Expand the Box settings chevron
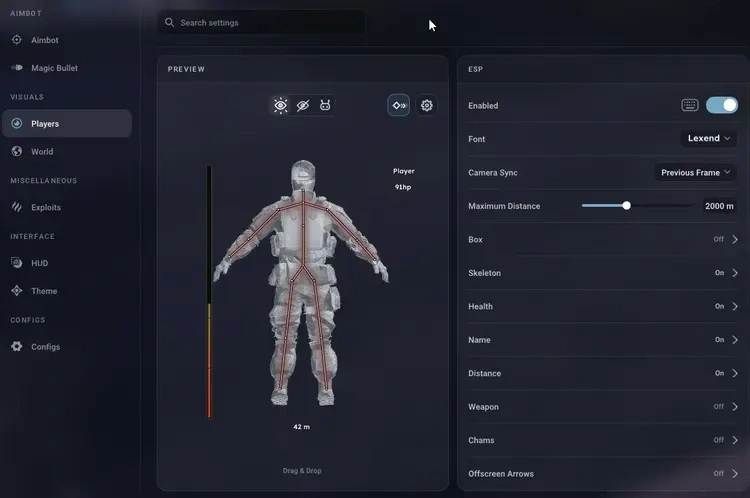The width and height of the screenshot is (750, 498). [x=735, y=239]
